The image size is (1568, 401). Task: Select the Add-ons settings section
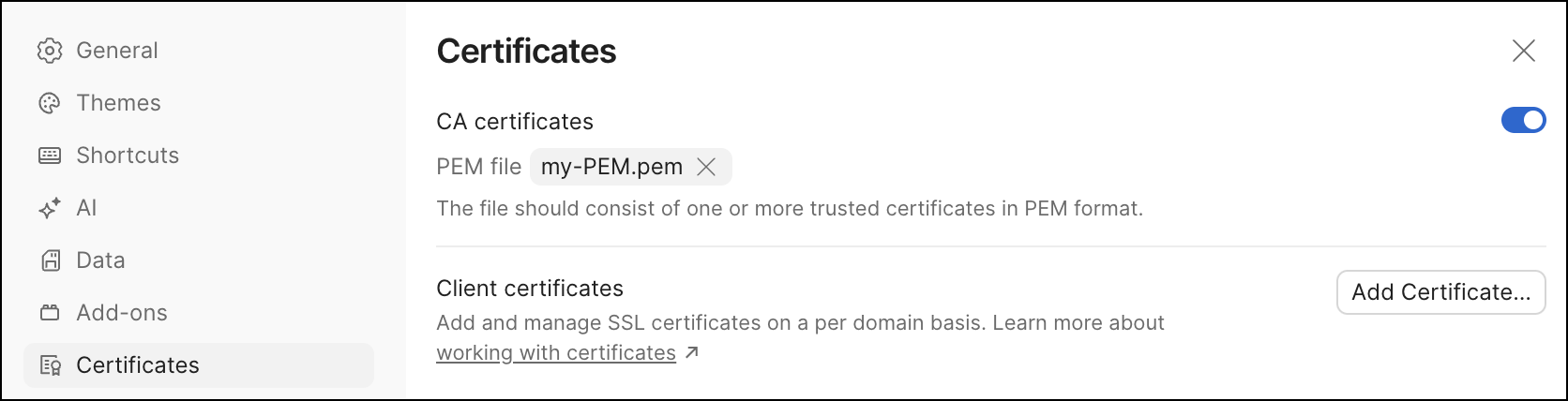(122, 313)
